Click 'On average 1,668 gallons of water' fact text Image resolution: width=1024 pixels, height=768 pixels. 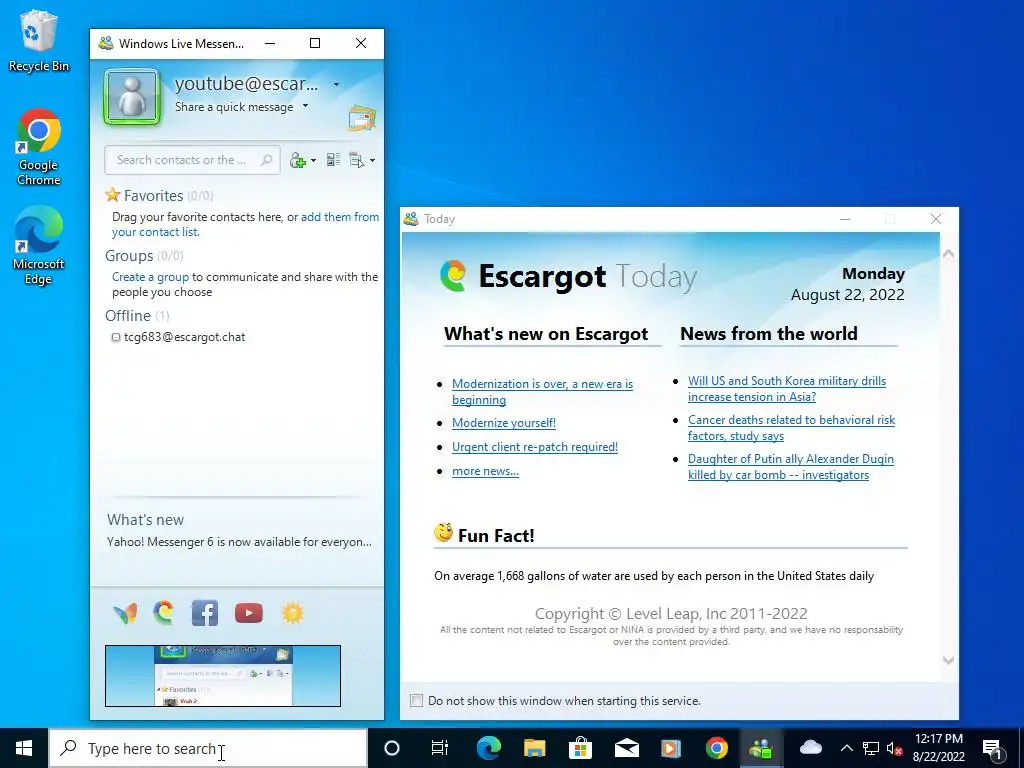pos(654,575)
